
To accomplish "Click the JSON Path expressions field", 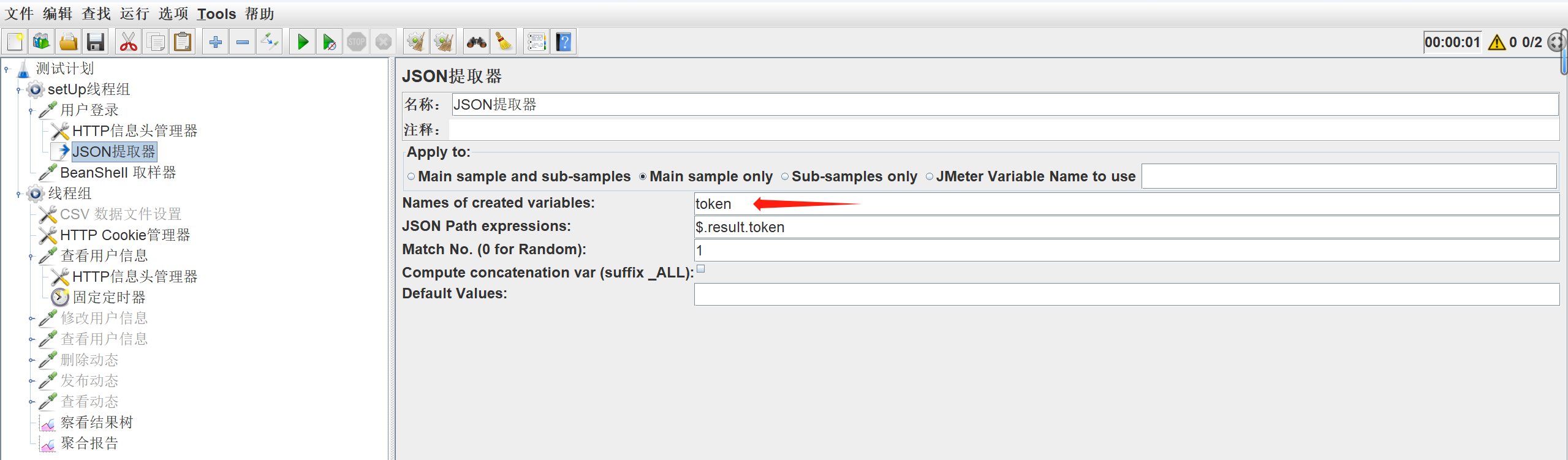I will (1126, 227).
